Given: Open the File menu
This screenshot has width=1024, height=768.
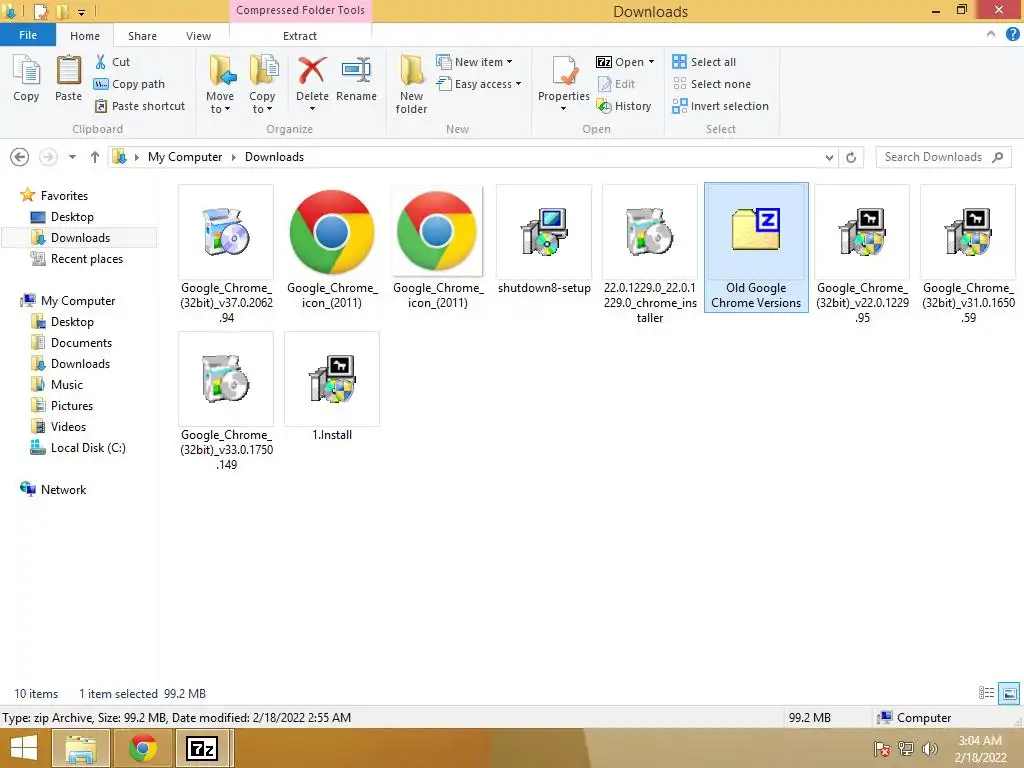Looking at the screenshot, I should [x=28, y=35].
